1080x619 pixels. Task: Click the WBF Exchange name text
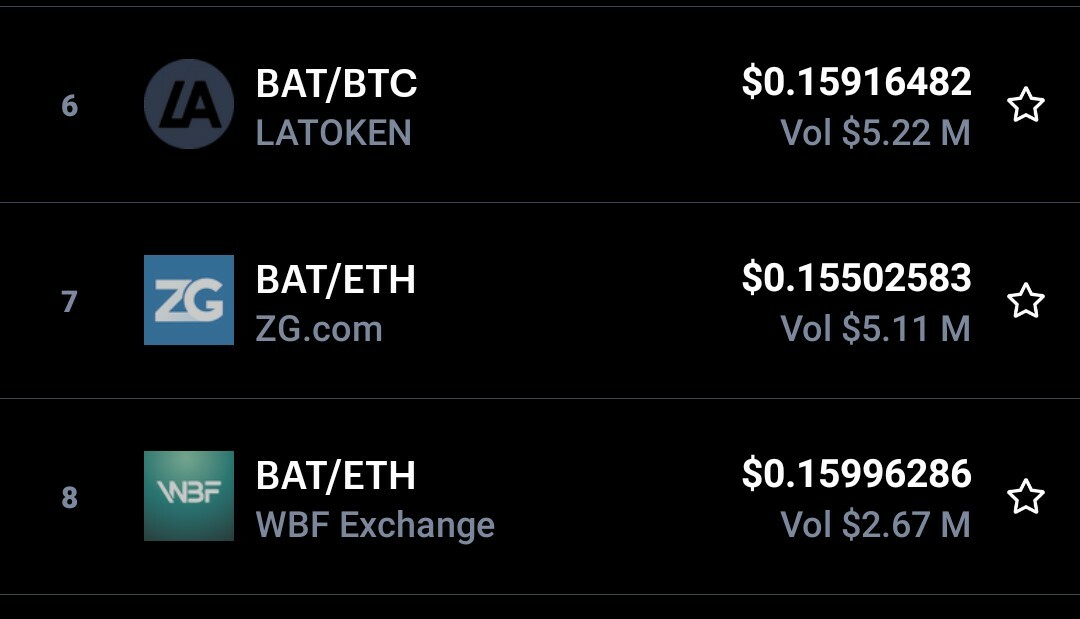click(375, 525)
